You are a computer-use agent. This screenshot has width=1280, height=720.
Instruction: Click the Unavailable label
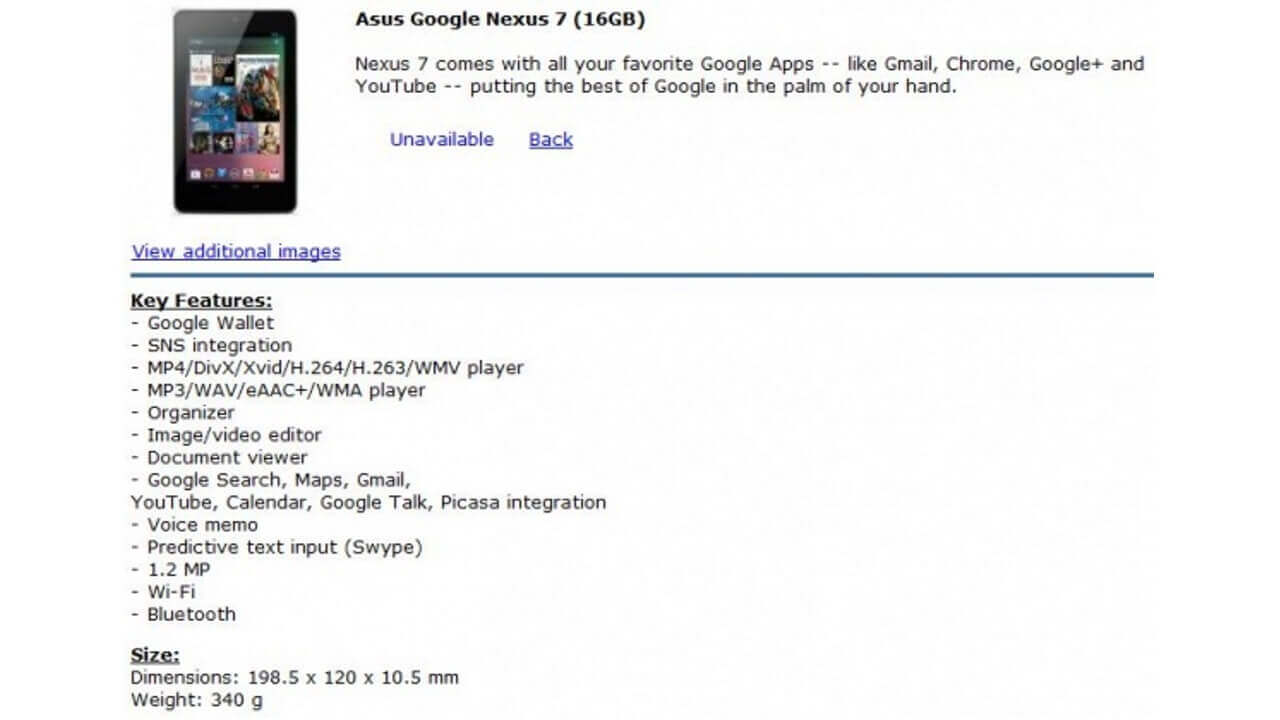439,140
